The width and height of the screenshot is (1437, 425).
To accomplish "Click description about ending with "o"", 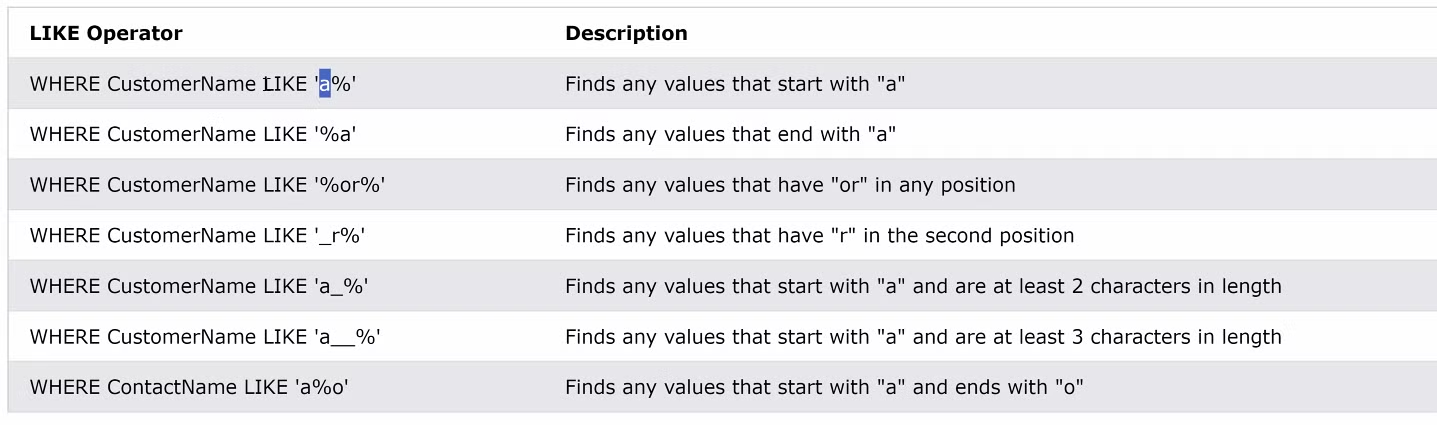I will [x=825, y=387].
